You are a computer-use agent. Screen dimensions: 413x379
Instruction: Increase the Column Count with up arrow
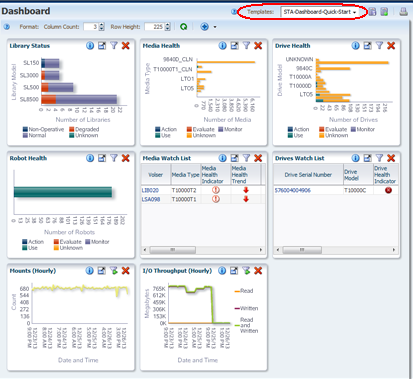102,25
